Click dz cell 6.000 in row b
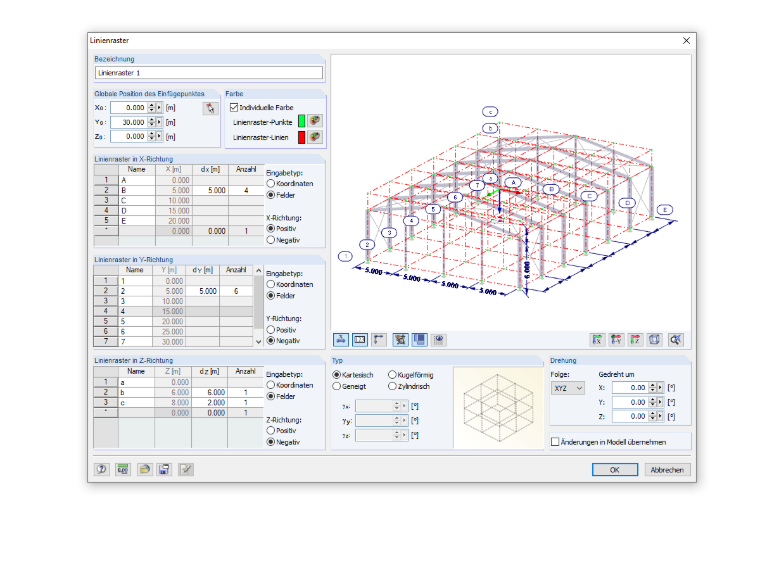The image size is (760, 570). pos(209,392)
